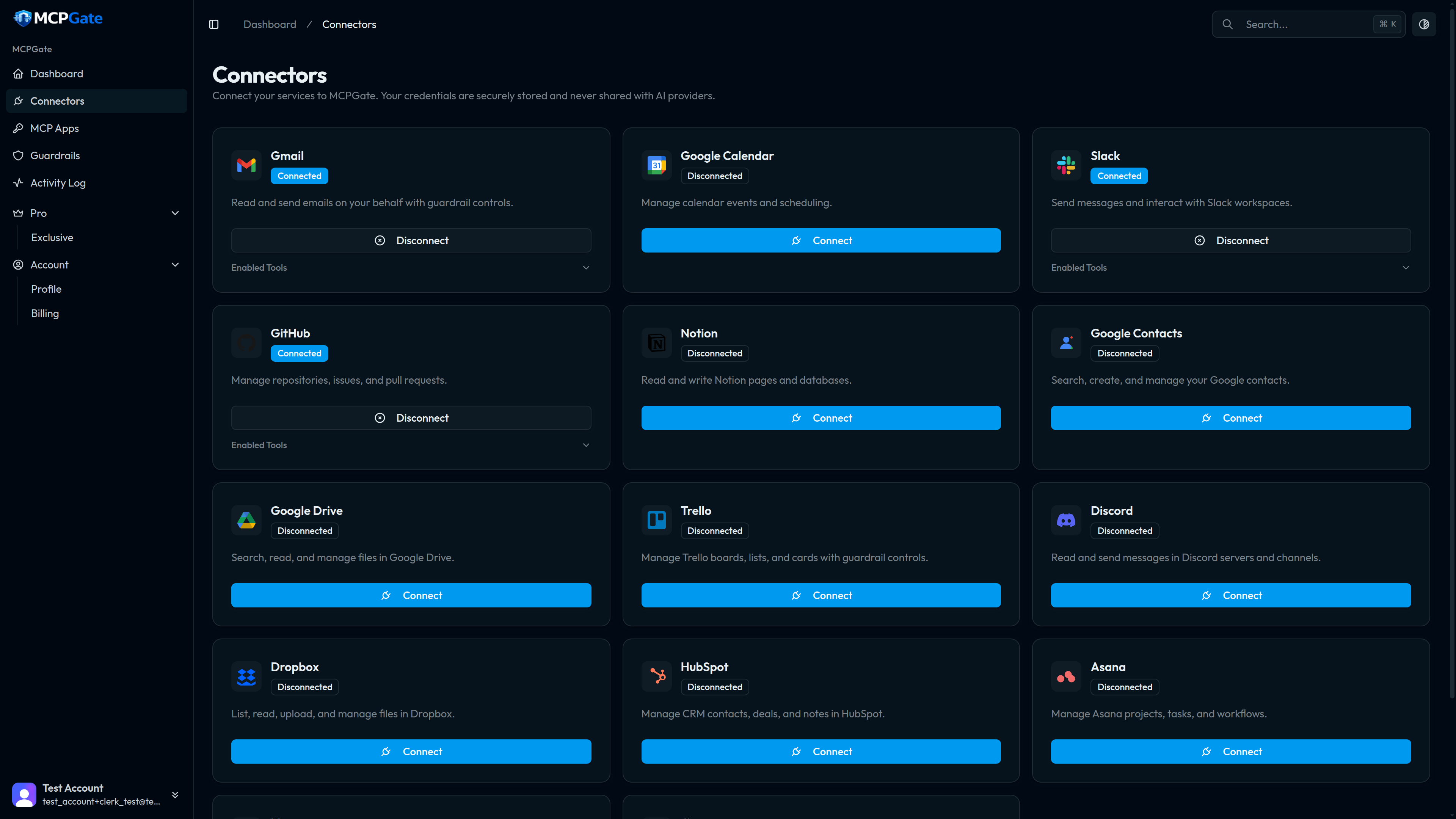This screenshot has height=819, width=1456.
Task: Open the Activity Log page
Action: (x=58, y=182)
